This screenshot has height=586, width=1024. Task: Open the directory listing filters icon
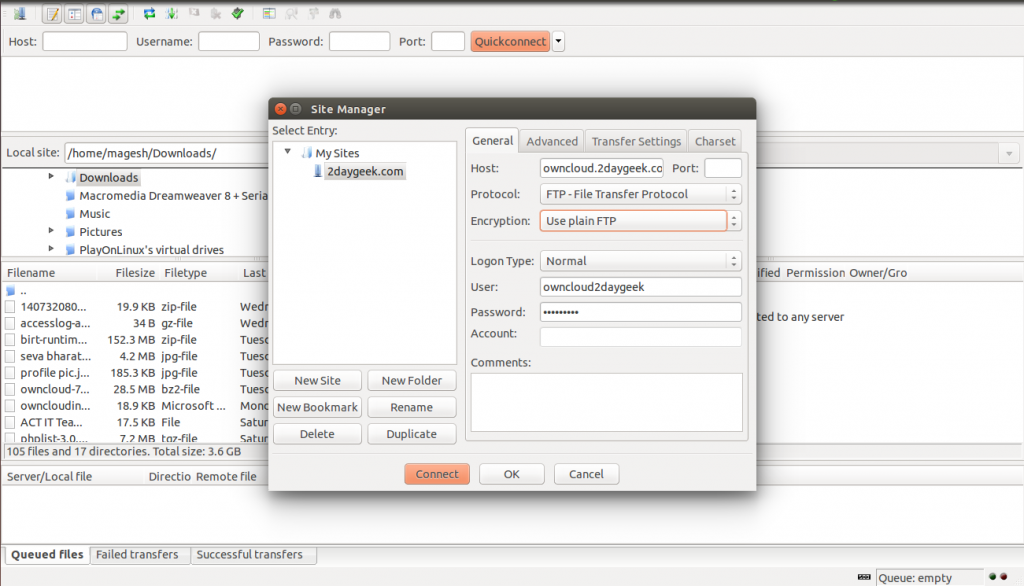point(269,14)
